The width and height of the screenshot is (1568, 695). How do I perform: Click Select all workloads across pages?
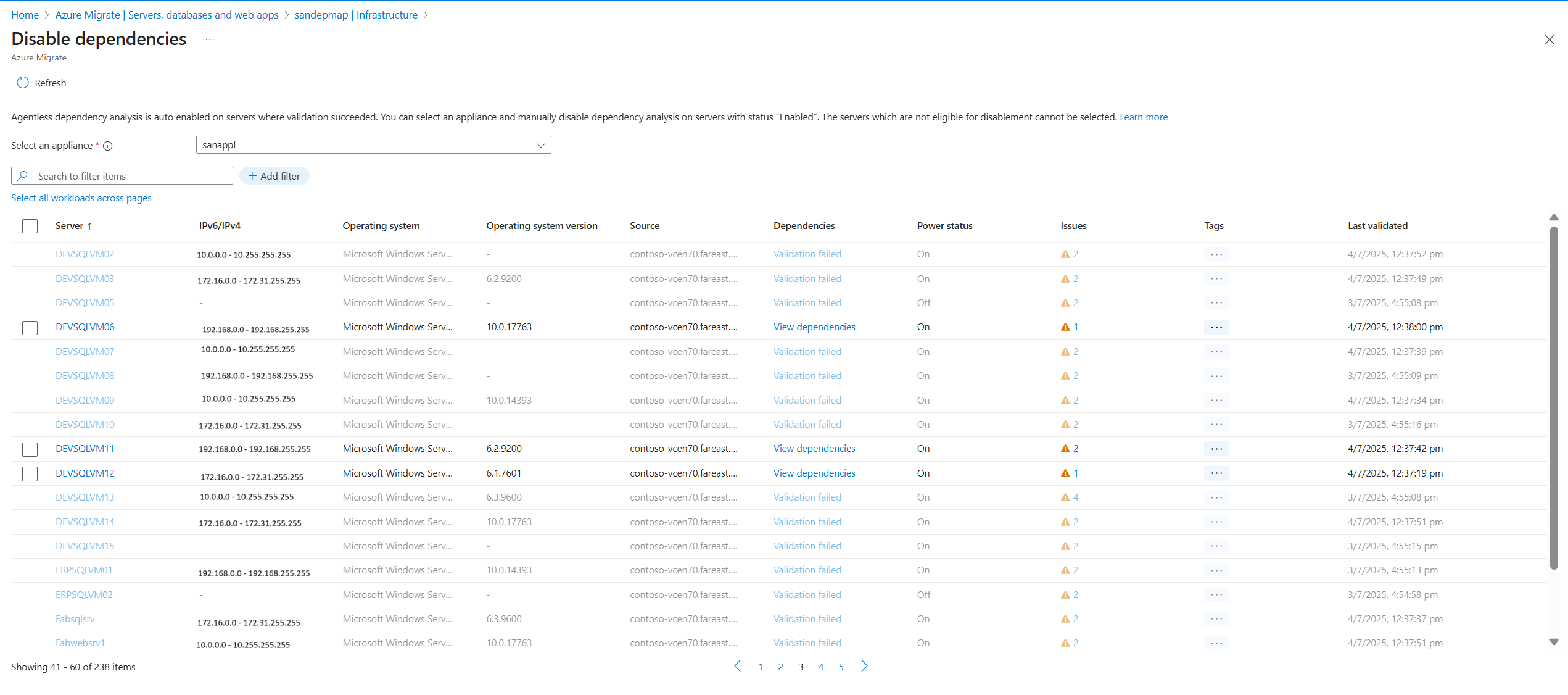pyautogui.click(x=81, y=198)
